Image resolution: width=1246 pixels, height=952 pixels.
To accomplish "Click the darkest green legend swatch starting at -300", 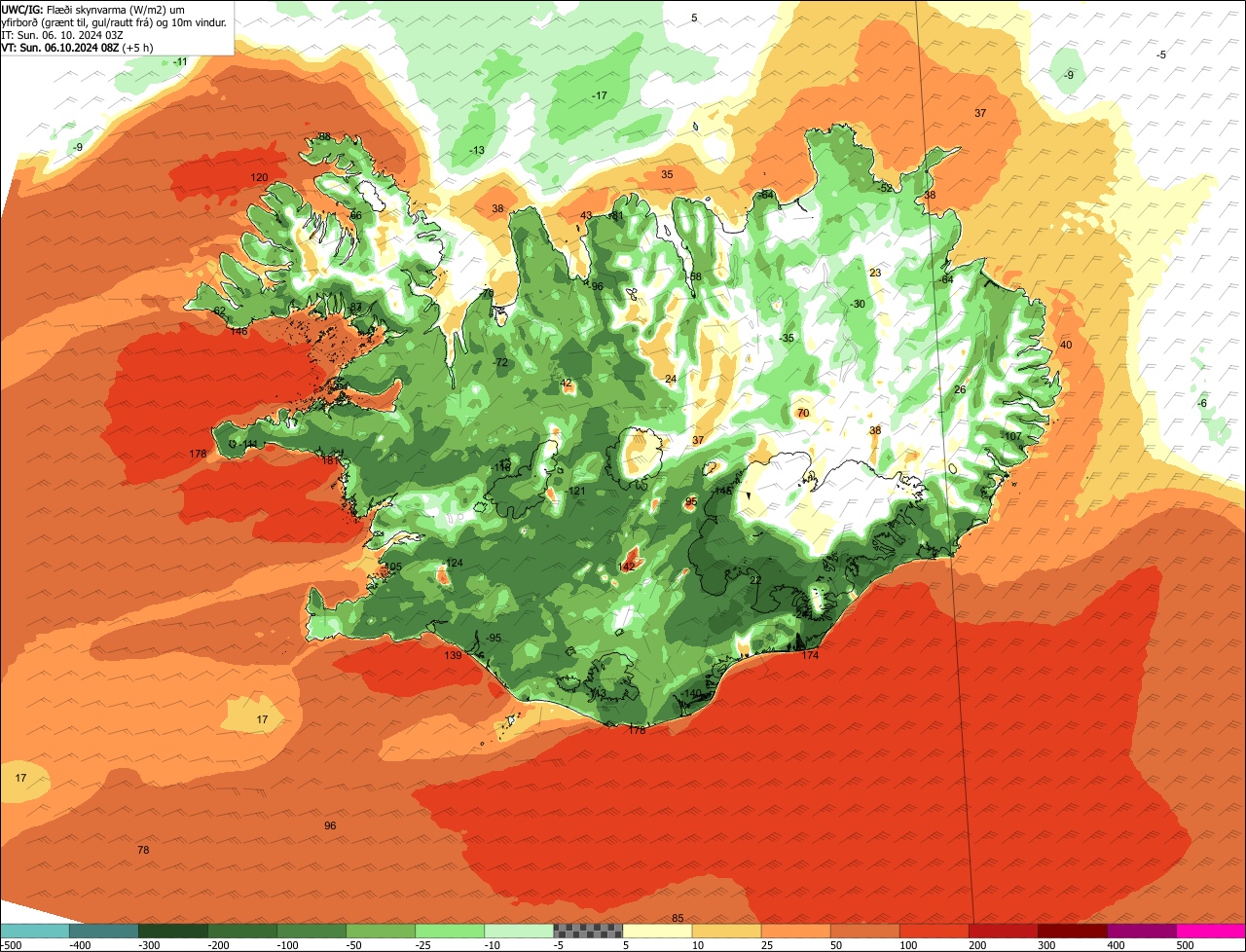I will (x=172, y=931).
